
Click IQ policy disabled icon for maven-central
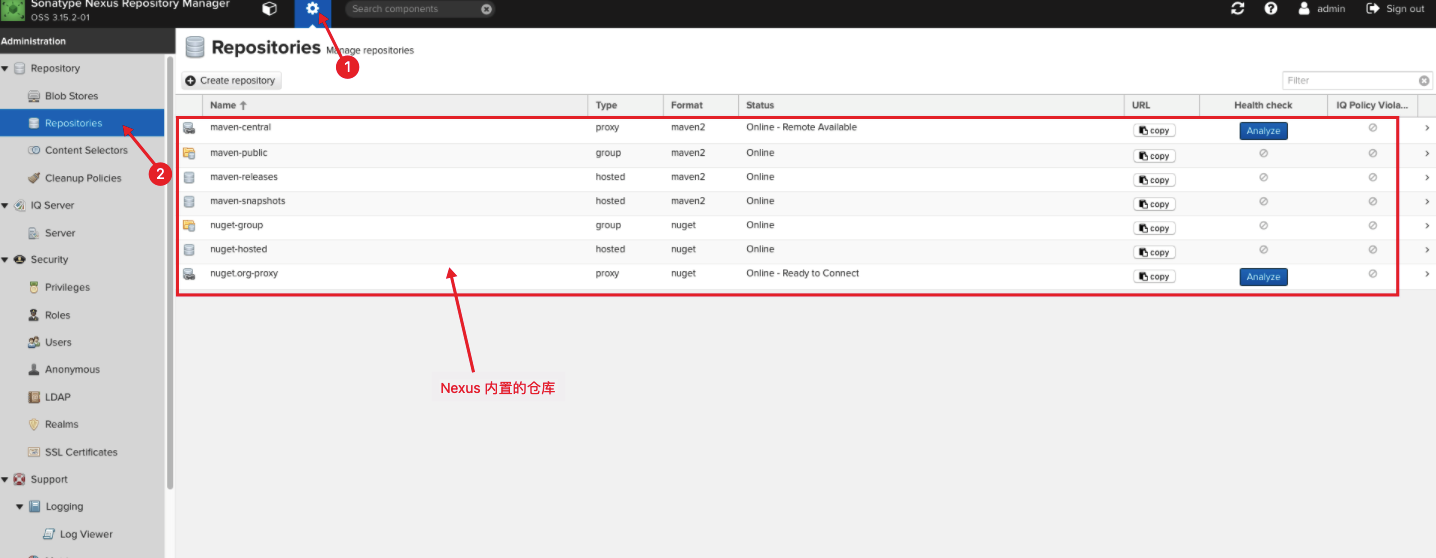tap(1372, 128)
